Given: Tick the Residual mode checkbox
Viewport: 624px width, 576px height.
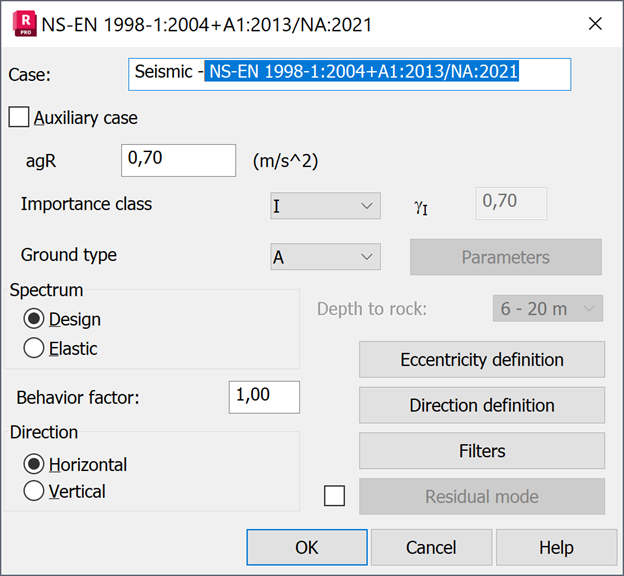Looking at the screenshot, I should 334,496.
